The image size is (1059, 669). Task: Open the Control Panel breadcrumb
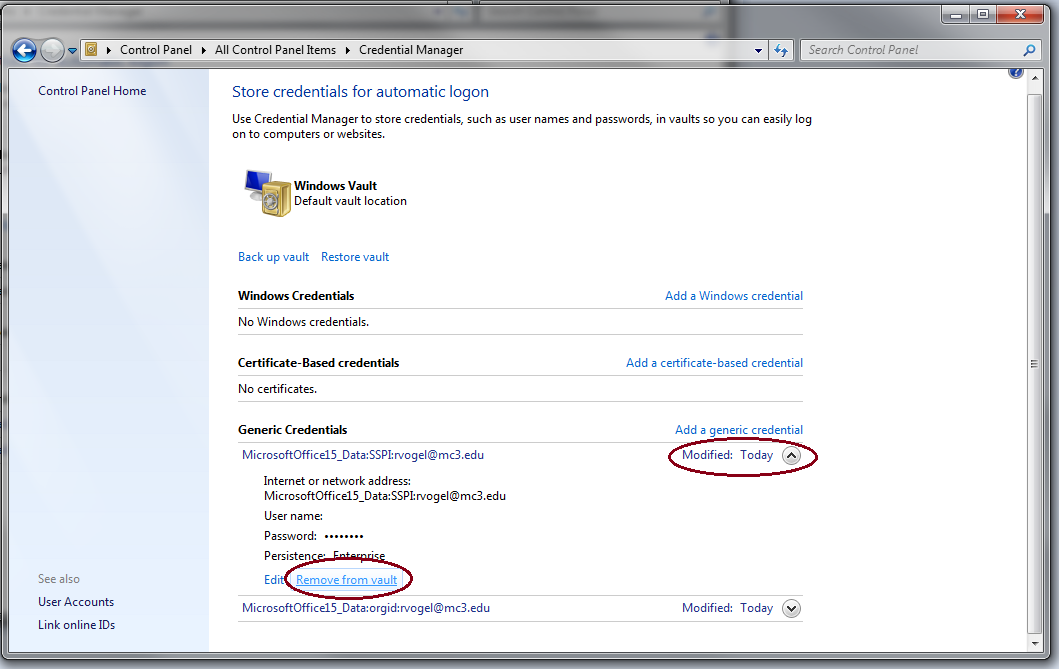coord(155,50)
